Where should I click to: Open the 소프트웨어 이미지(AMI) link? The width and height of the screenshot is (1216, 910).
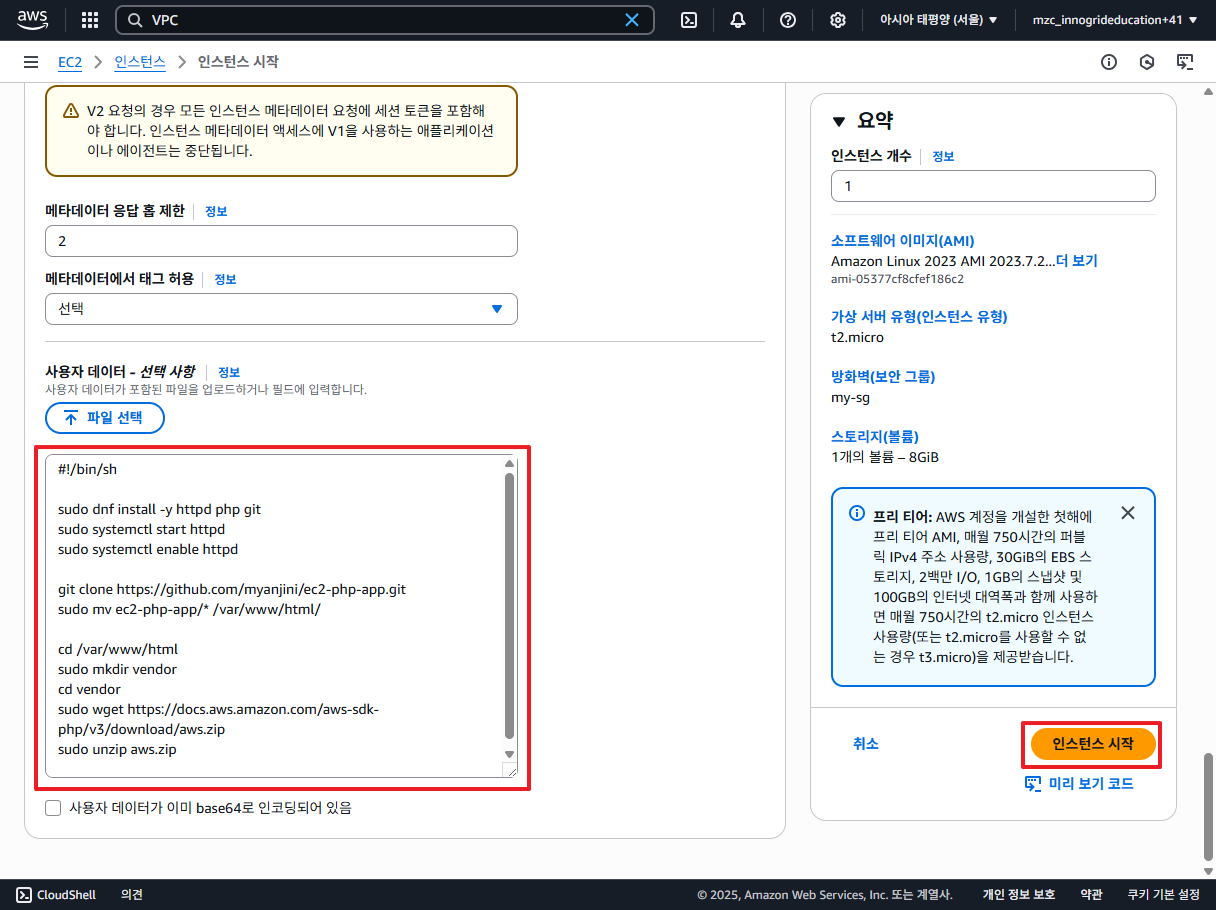coord(902,241)
